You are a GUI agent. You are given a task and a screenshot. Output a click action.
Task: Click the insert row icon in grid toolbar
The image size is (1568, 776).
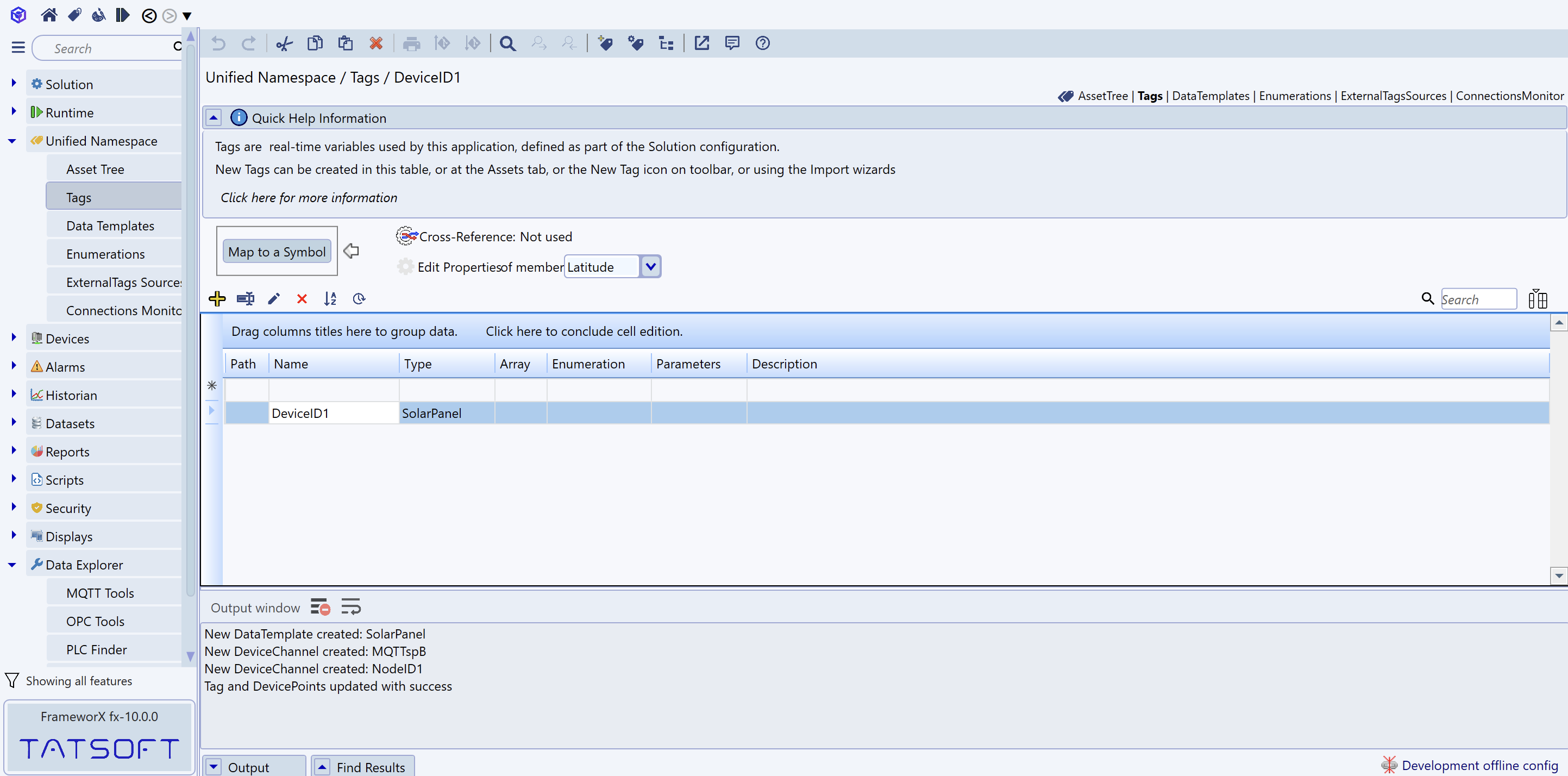[245, 299]
